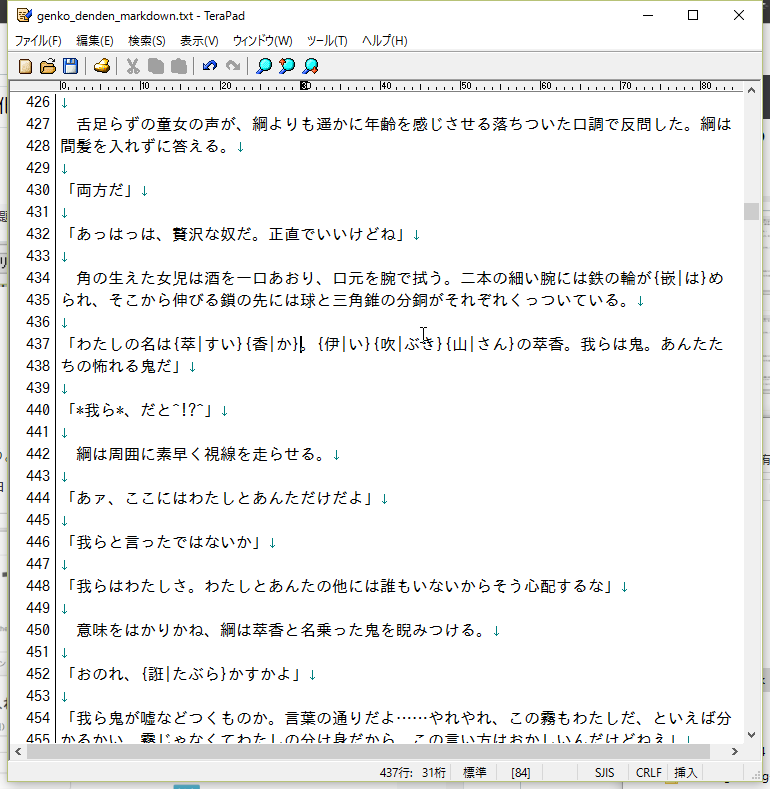Viewport: 770px width, 789px height.
Task: Open search with the first magnifier icon
Action: [264, 66]
